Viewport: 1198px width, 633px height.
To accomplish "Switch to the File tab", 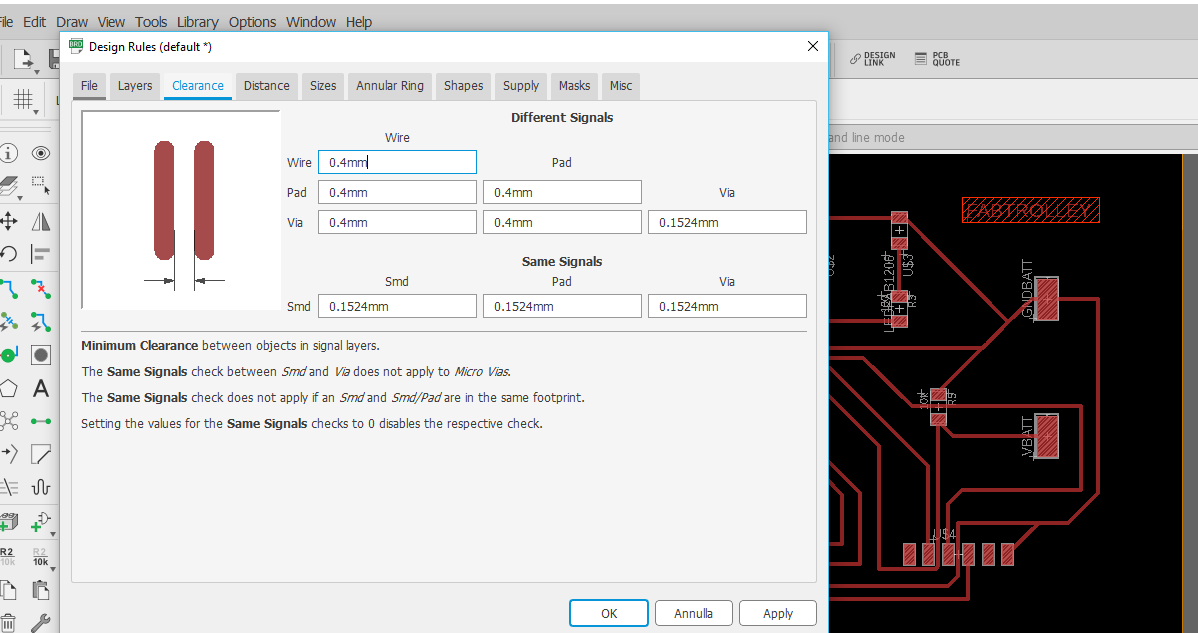I will [89, 86].
